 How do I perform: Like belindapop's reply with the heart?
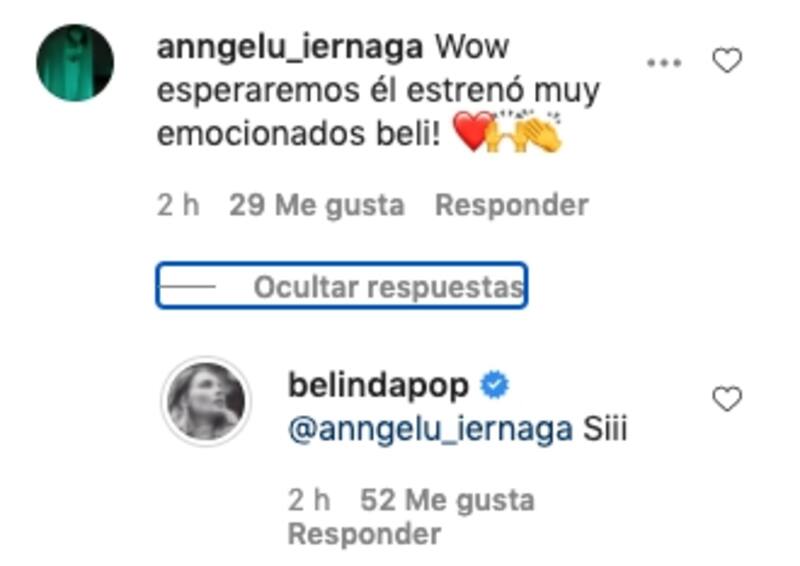coord(727,399)
